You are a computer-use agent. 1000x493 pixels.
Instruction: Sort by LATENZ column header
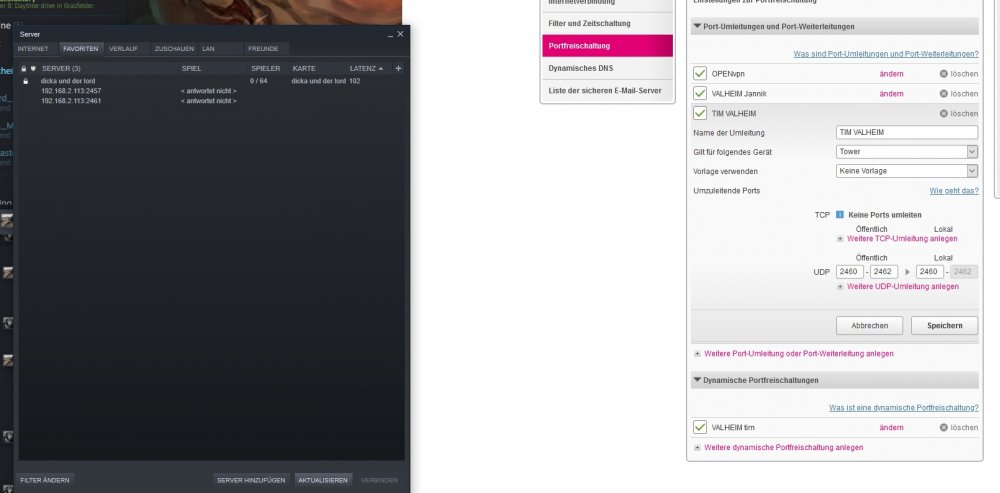pos(366,68)
